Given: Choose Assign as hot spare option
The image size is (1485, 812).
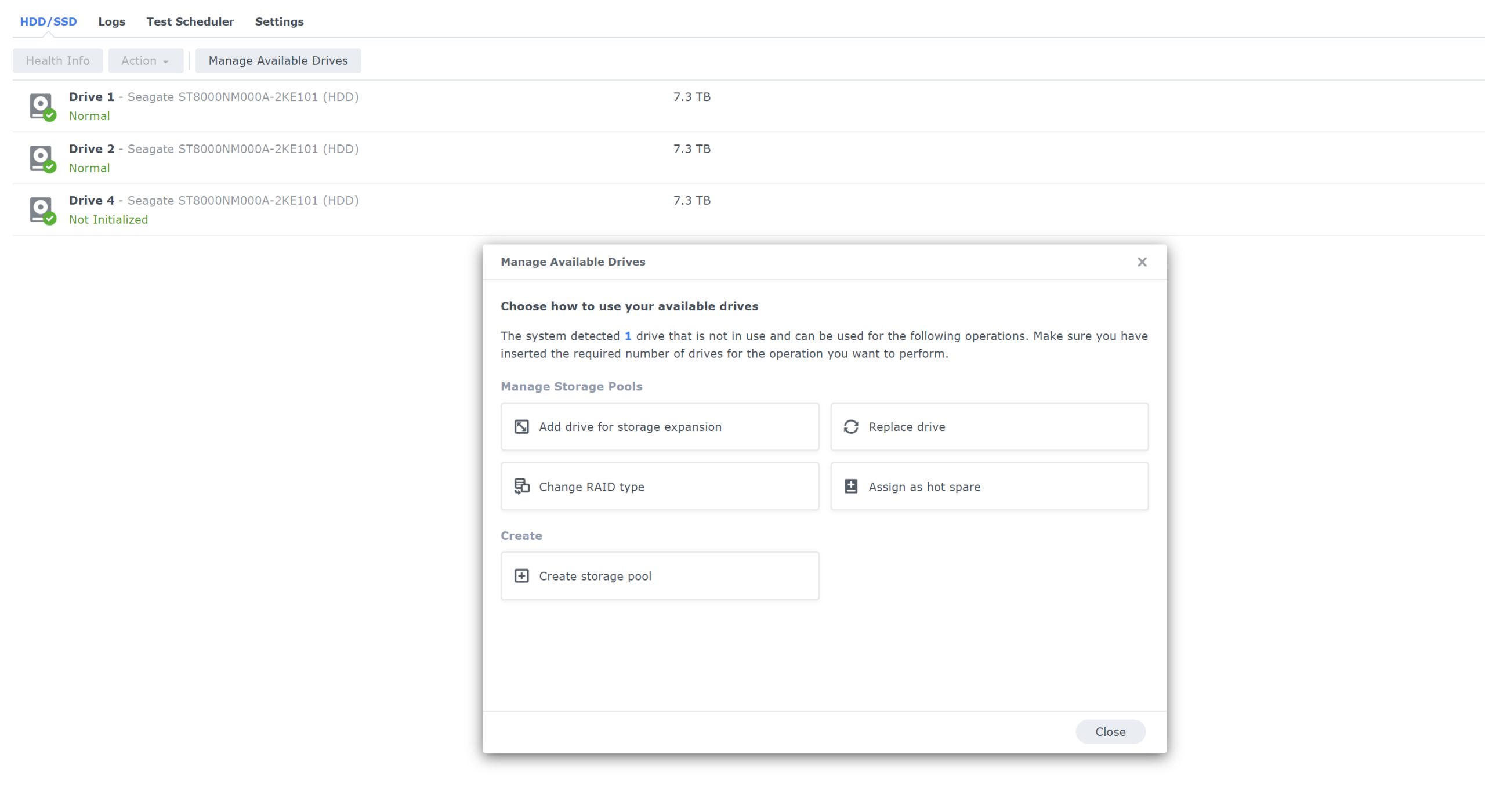Looking at the screenshot, I should coord(989,487).
